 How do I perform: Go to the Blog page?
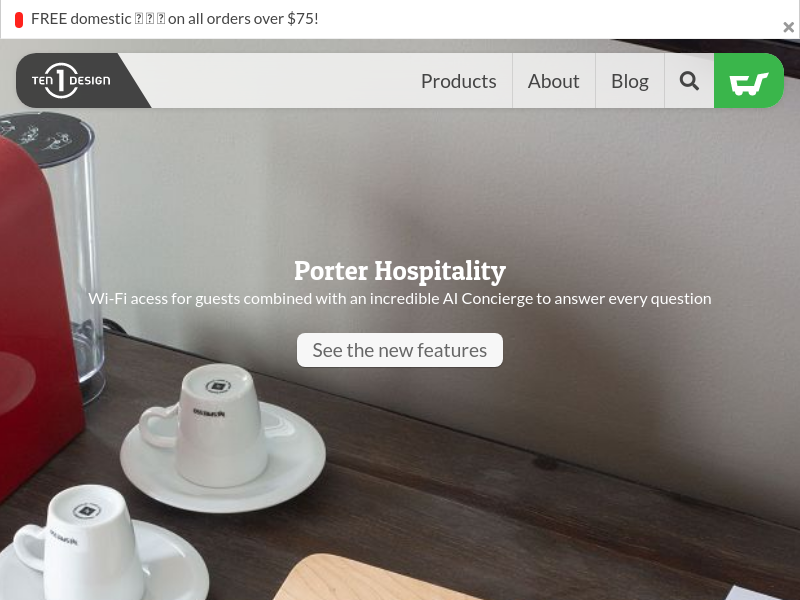pos(630,81)
